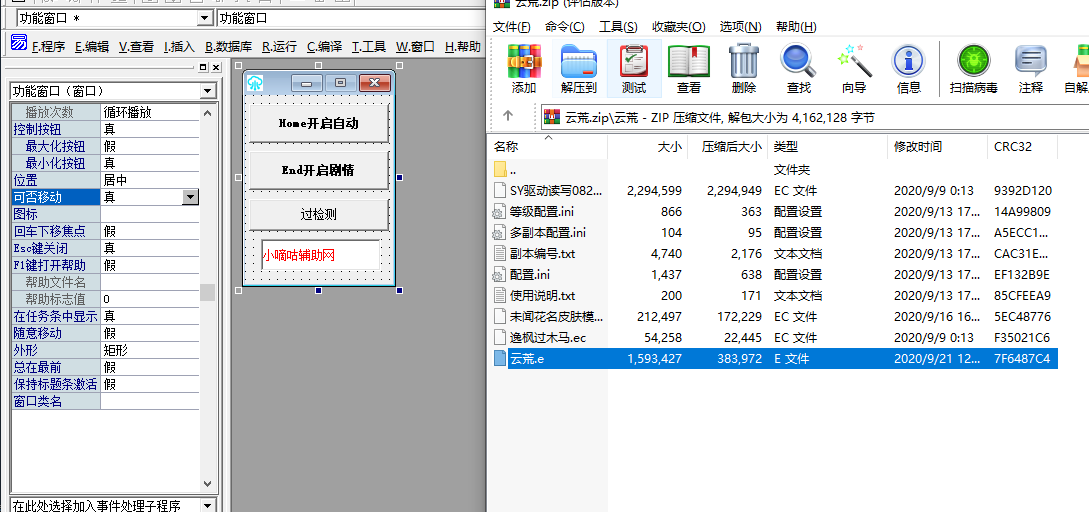The height and width of the screenshot is (512, 1089).
Task: Click the 小嘀咕辅助网 text box
Action: pos(320,255)
